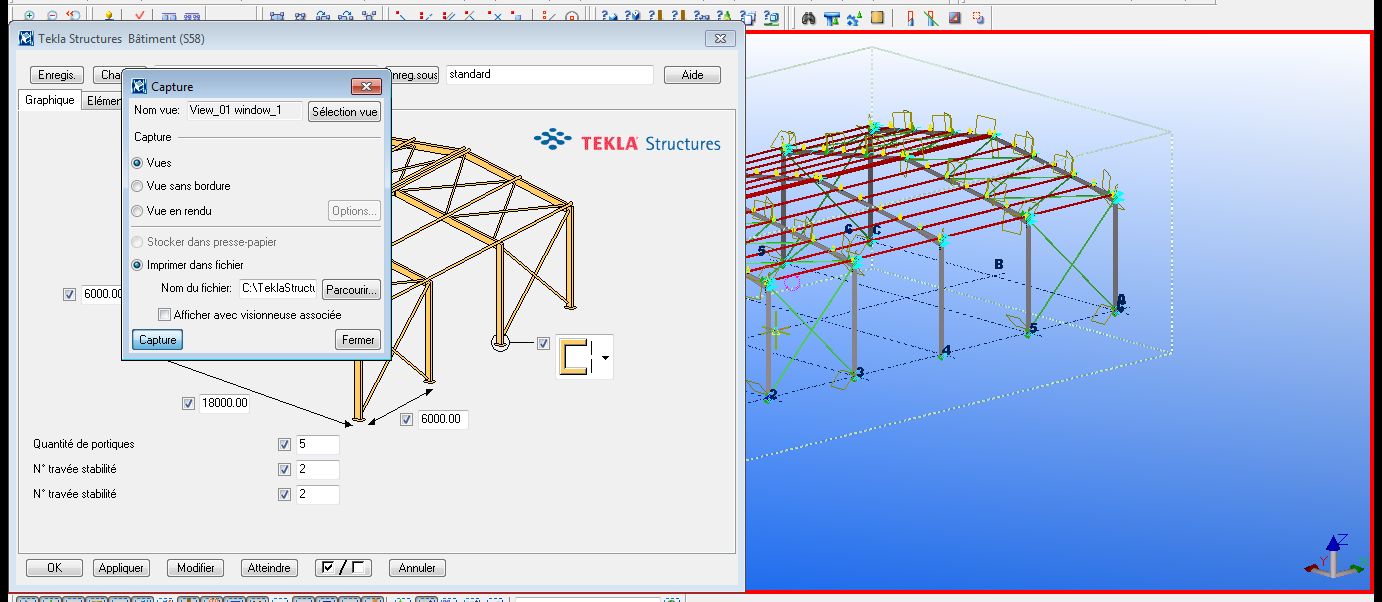
Task: Click the Appliquer button
Action: click(x=121, y=568)
